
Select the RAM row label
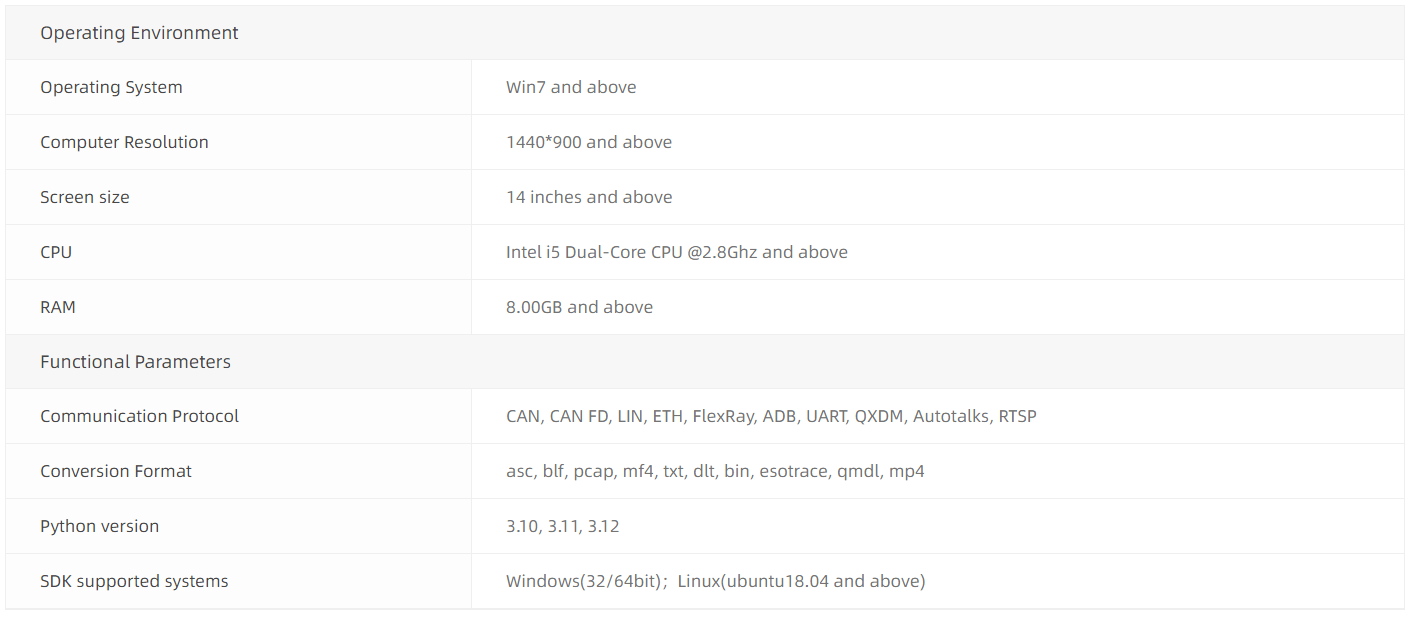58,307
